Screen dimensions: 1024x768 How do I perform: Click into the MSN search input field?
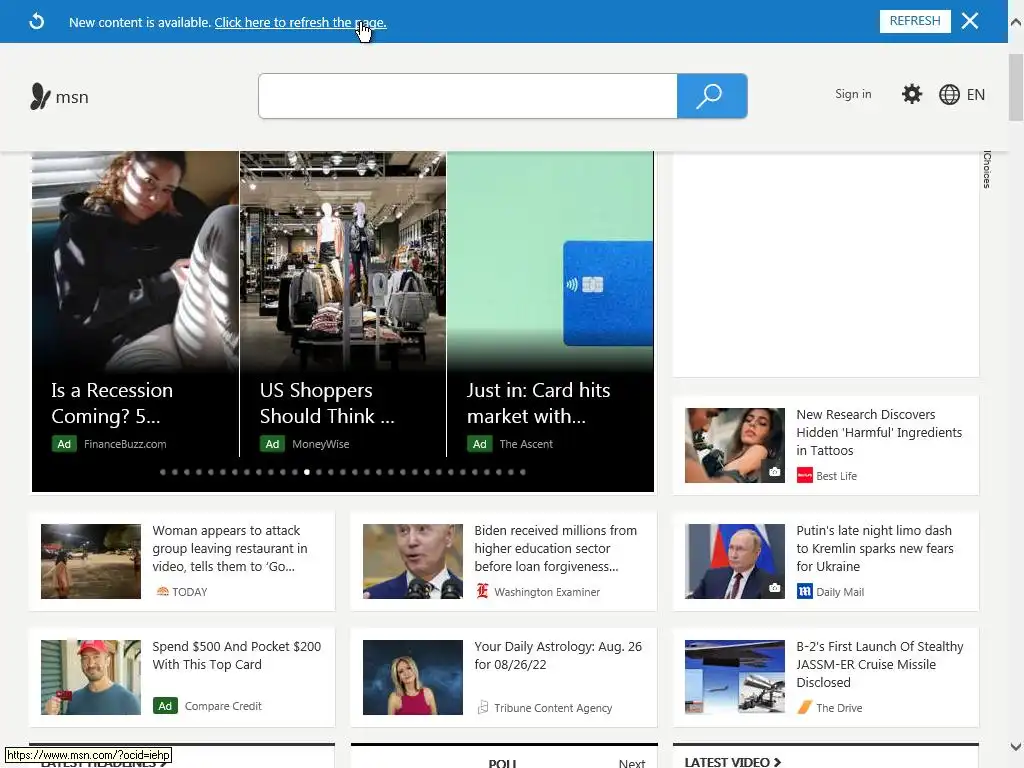(x=468, y=96)
